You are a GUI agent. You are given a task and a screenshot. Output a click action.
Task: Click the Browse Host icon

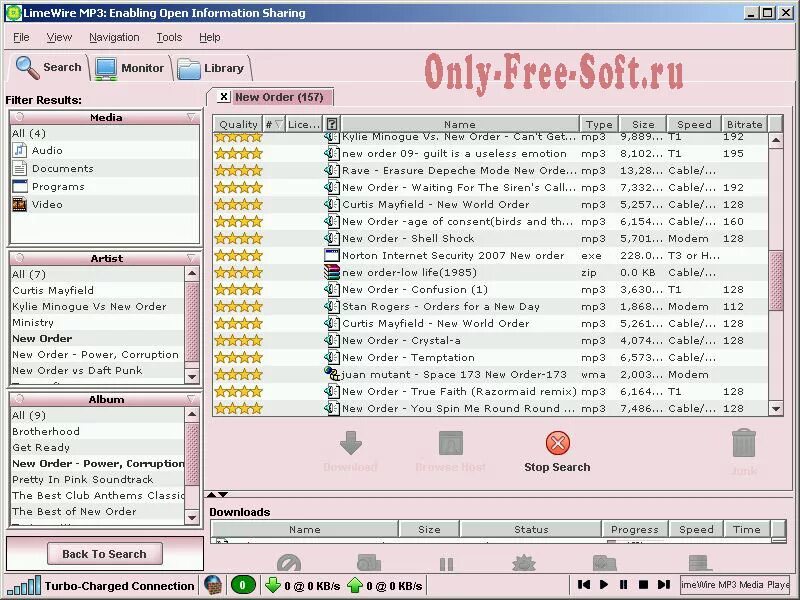pos(451,443)
